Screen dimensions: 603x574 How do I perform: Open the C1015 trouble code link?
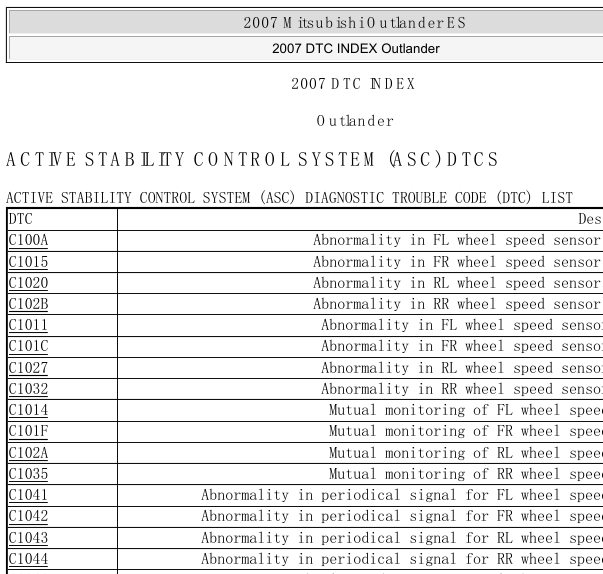(x=28, y=262)
